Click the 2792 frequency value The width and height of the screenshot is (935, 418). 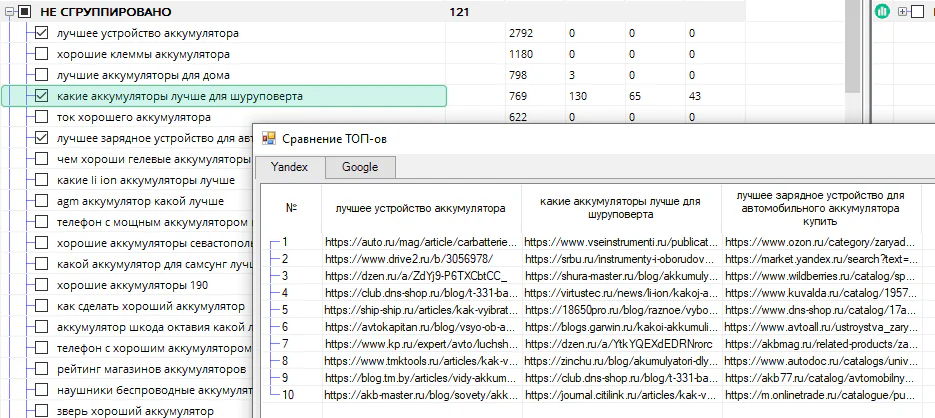point(521,33)
